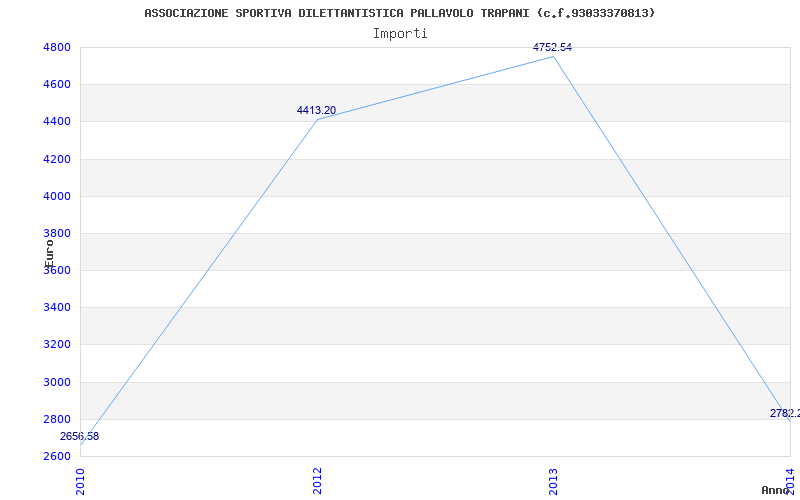800x500 pixels.
Task: Click the chart title starting ASSOCIAZIONE SPORTIVA
Action: pos(399,13)
